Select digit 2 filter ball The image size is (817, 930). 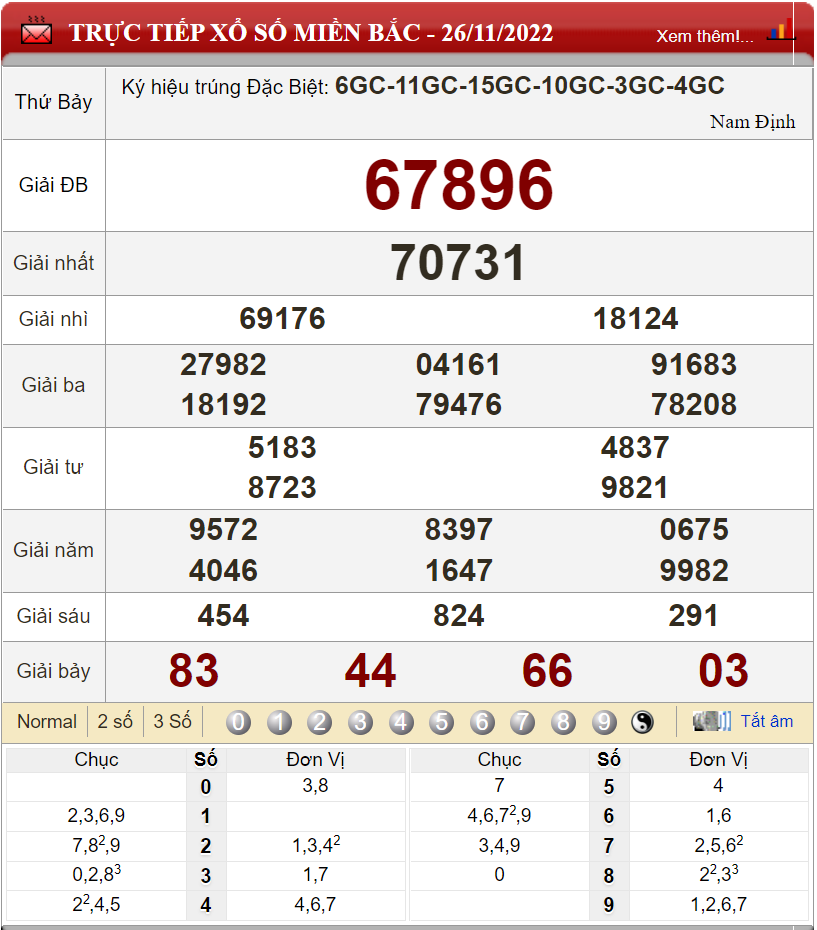(x=319, y=722)
